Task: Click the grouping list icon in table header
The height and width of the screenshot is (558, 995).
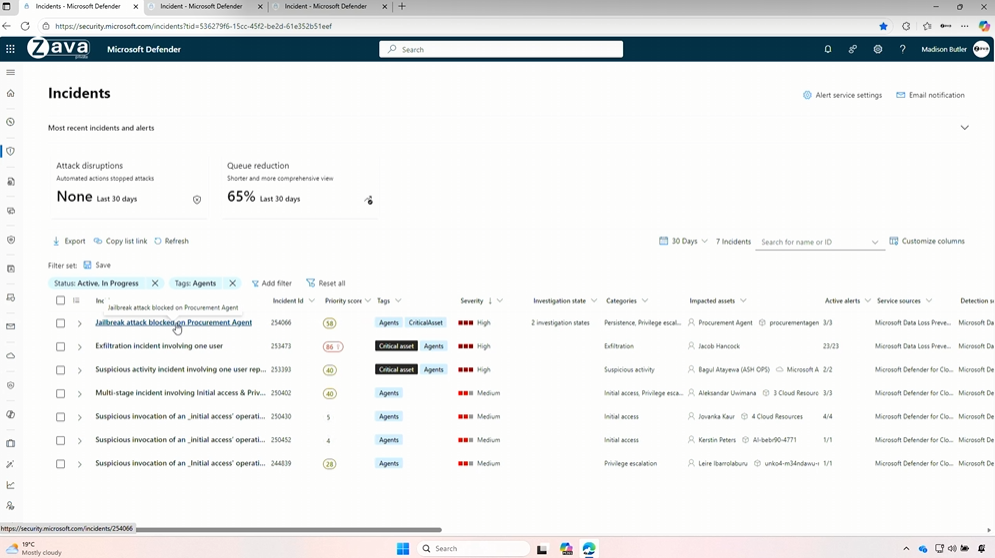Action: tap(76, 300)
